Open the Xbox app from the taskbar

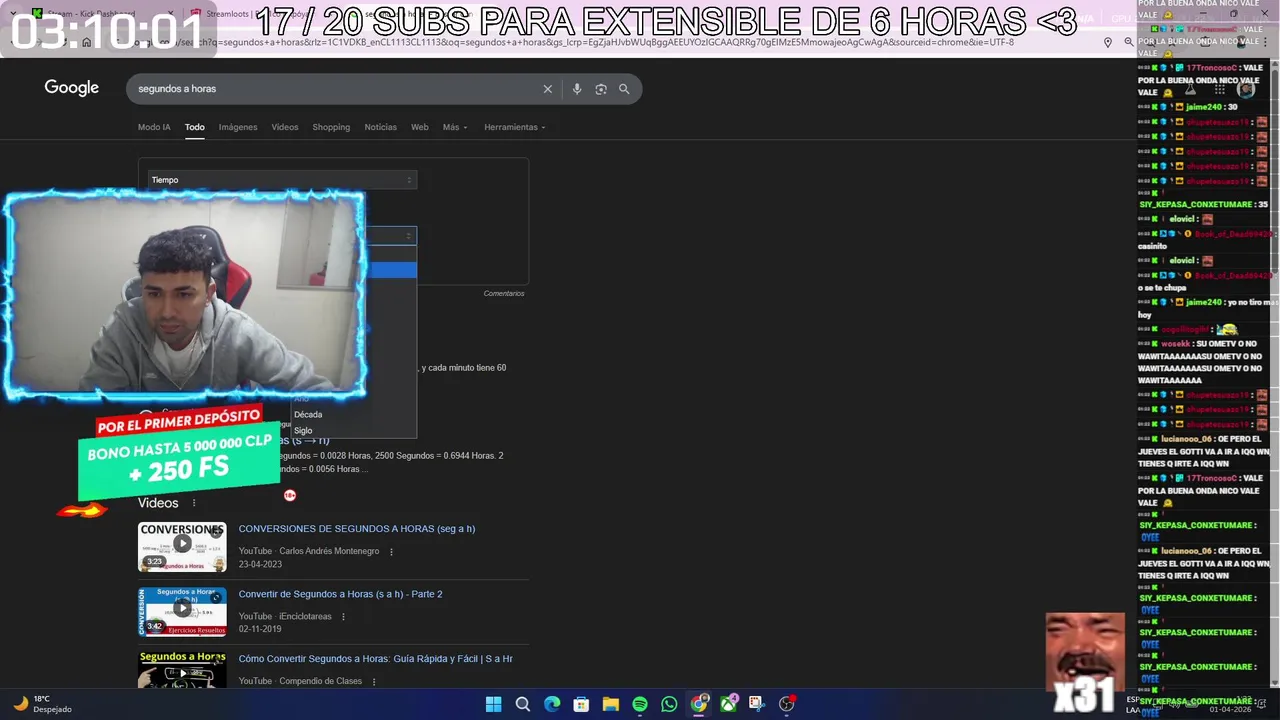click(x=729, y=704)
